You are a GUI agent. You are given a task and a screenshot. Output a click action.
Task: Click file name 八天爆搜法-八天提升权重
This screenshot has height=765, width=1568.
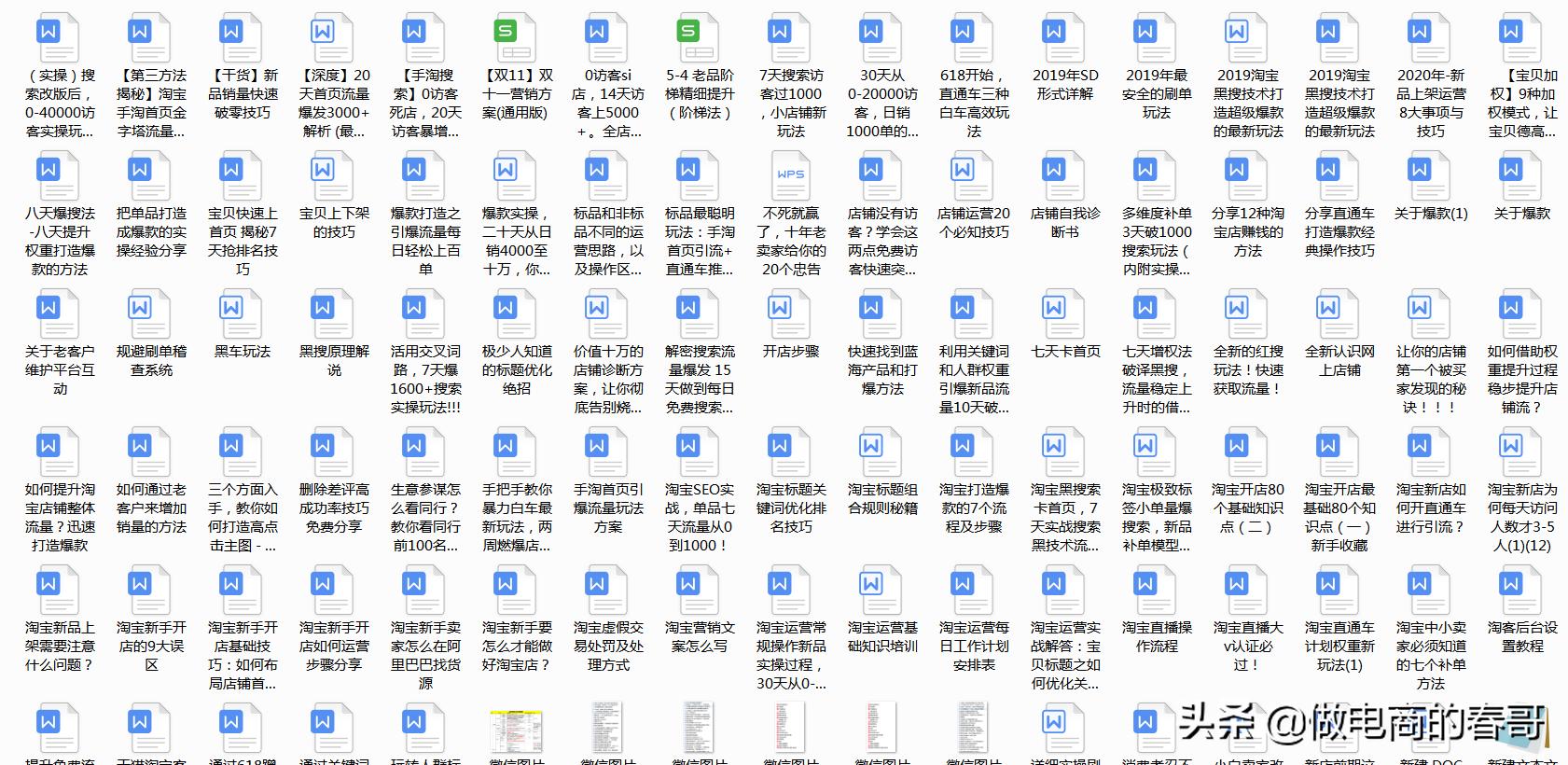coord(60,242)
